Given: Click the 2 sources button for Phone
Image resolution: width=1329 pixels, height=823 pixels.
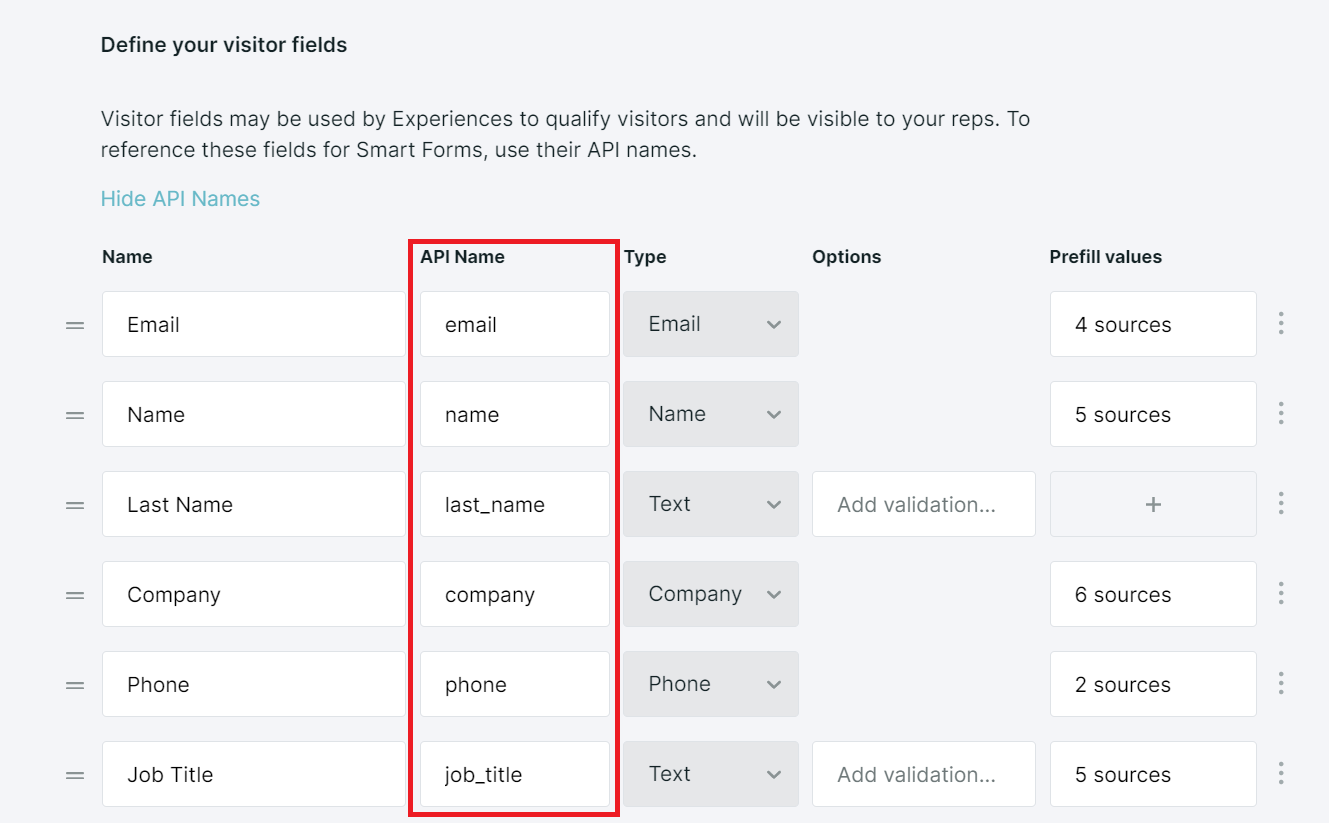Looking at the screenshot, I should 1152,684.
